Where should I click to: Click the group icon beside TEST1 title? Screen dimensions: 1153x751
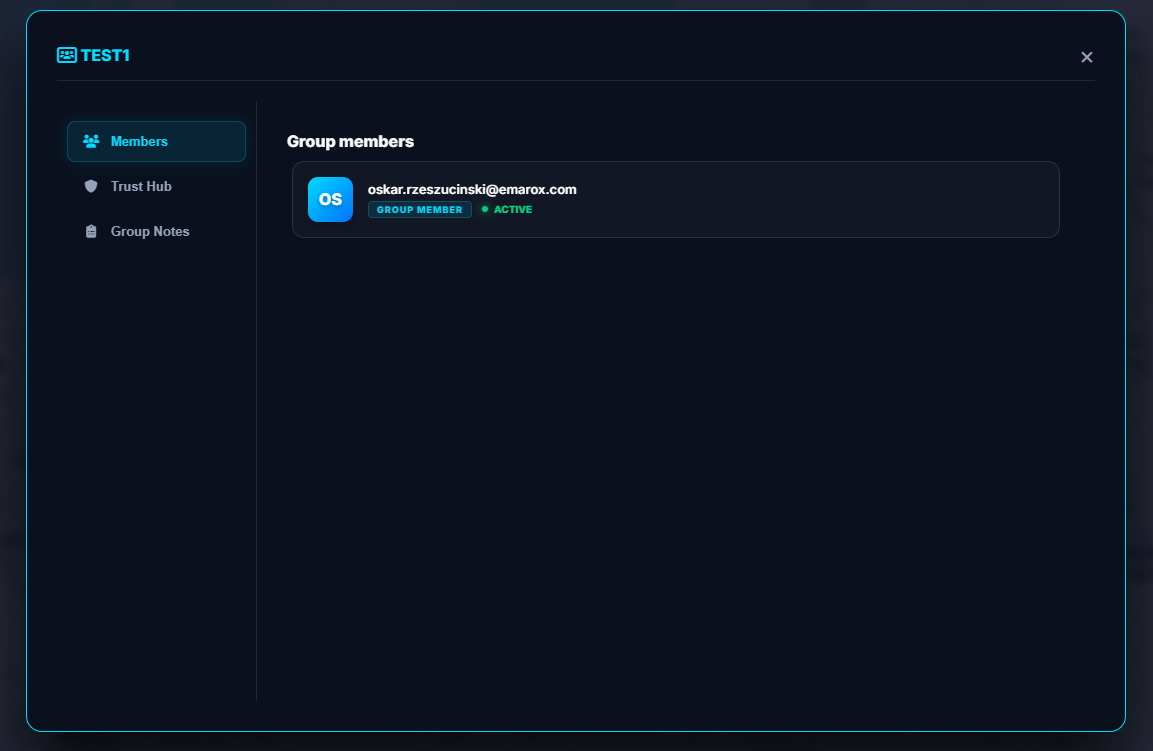[67, 56]
